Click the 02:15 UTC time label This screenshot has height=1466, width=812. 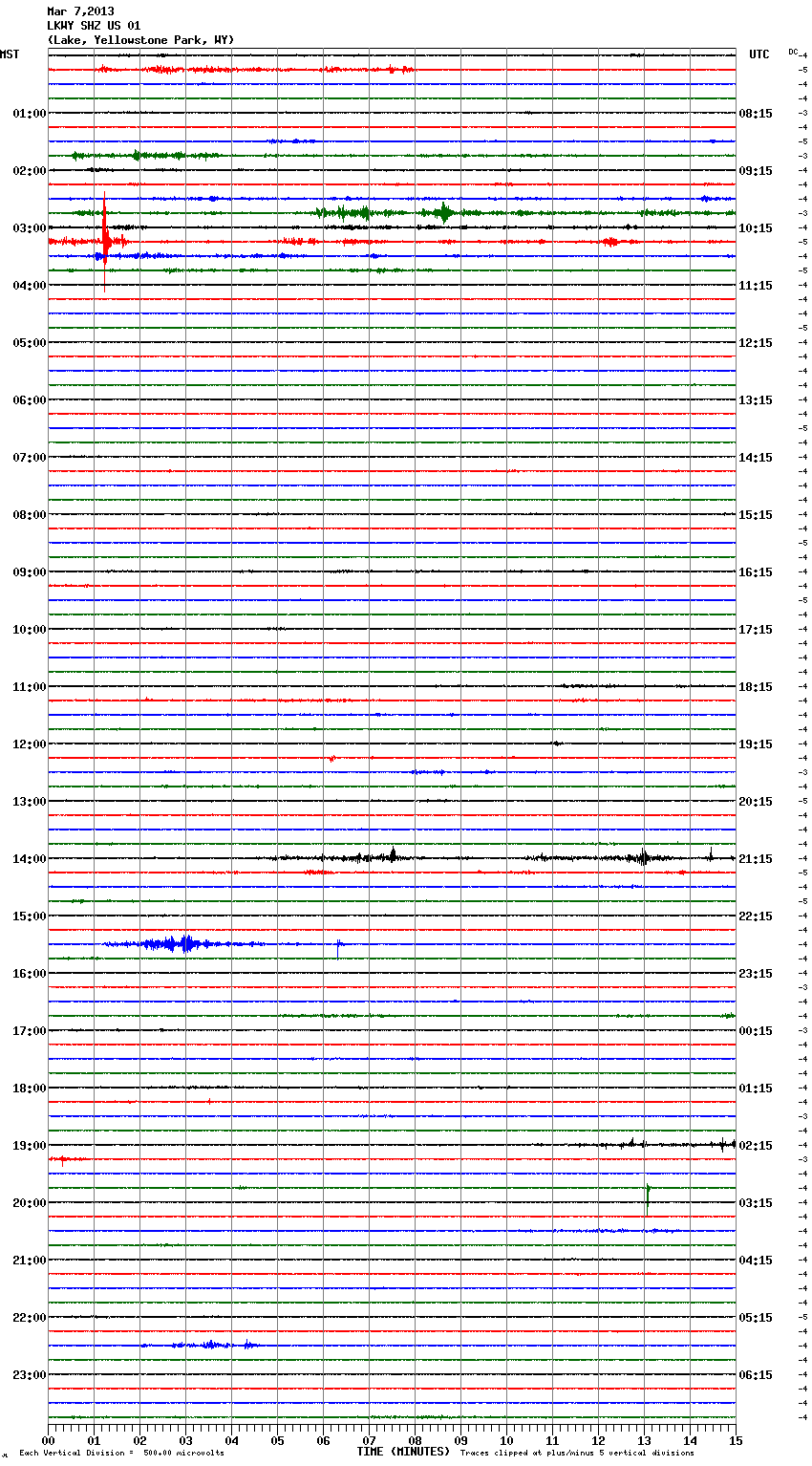tap(756, 1146)
